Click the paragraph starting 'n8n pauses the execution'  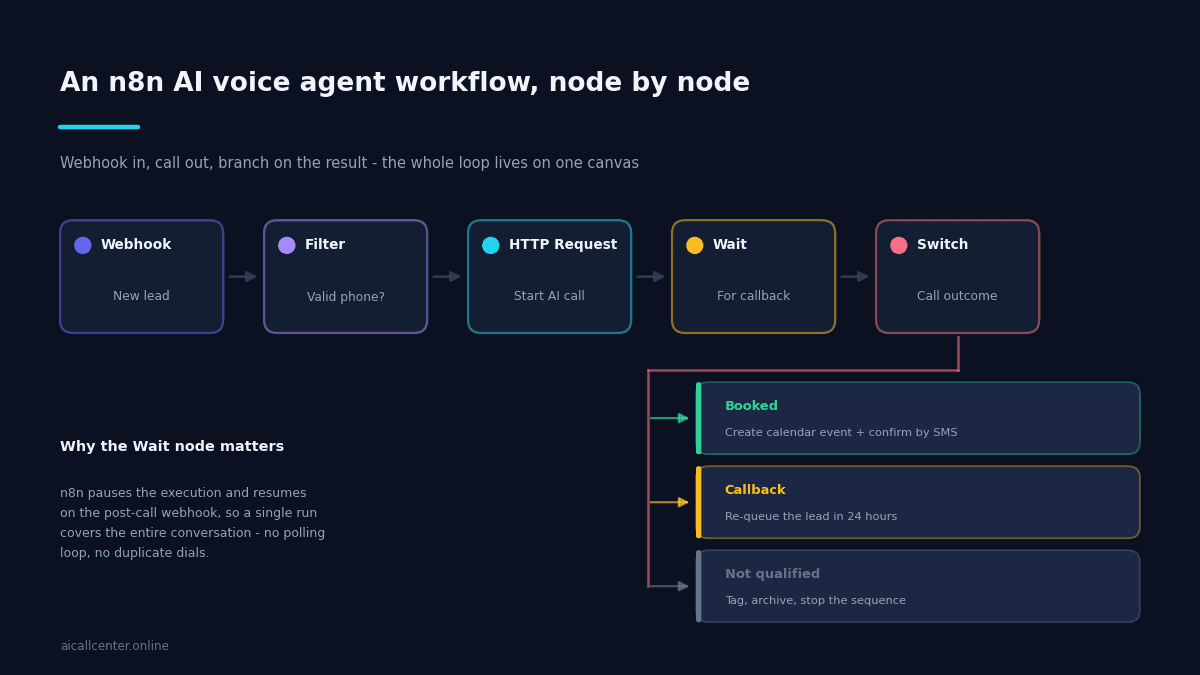[192, 523]
